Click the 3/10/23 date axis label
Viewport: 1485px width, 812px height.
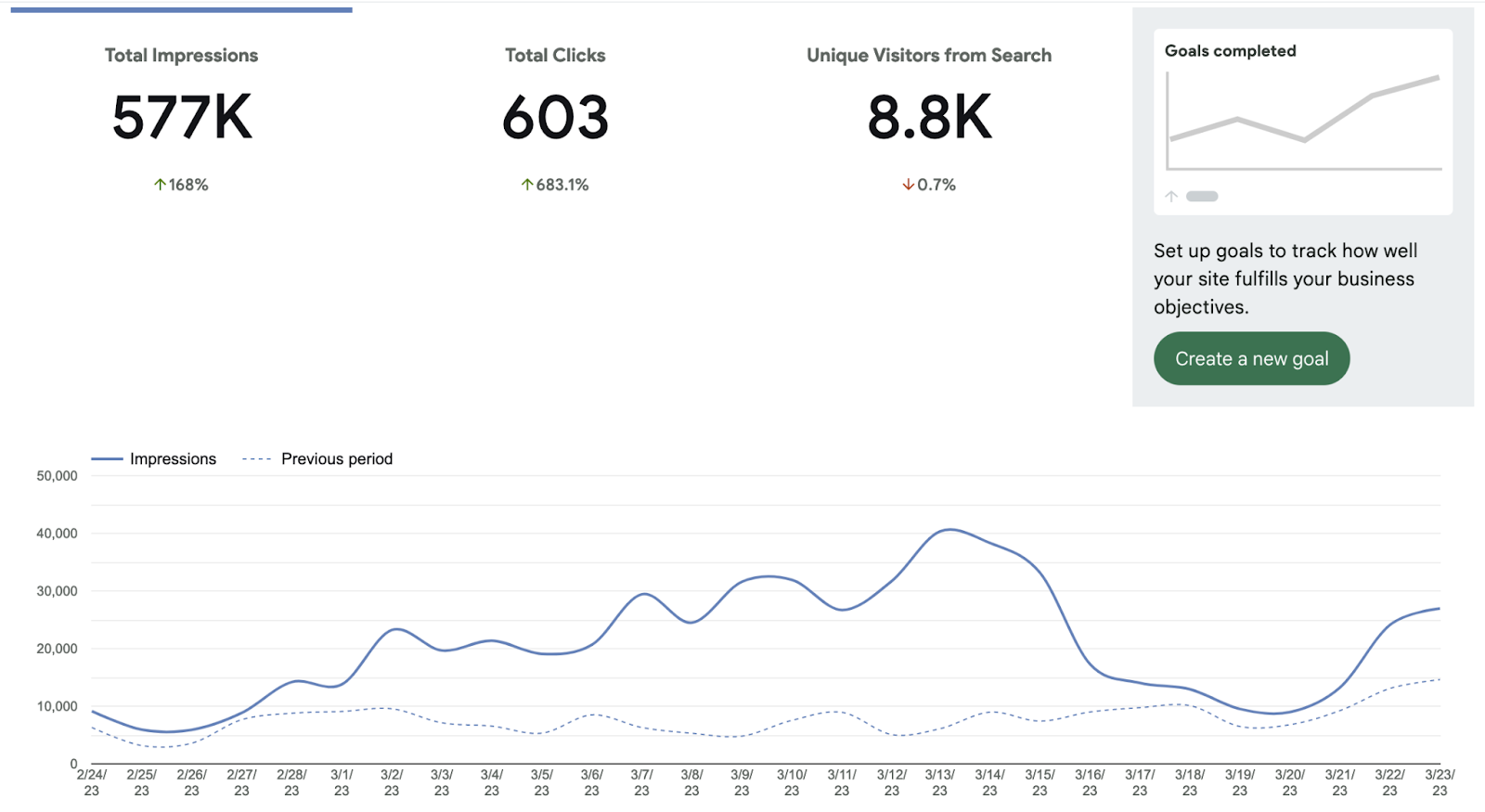tap(792, 782)
